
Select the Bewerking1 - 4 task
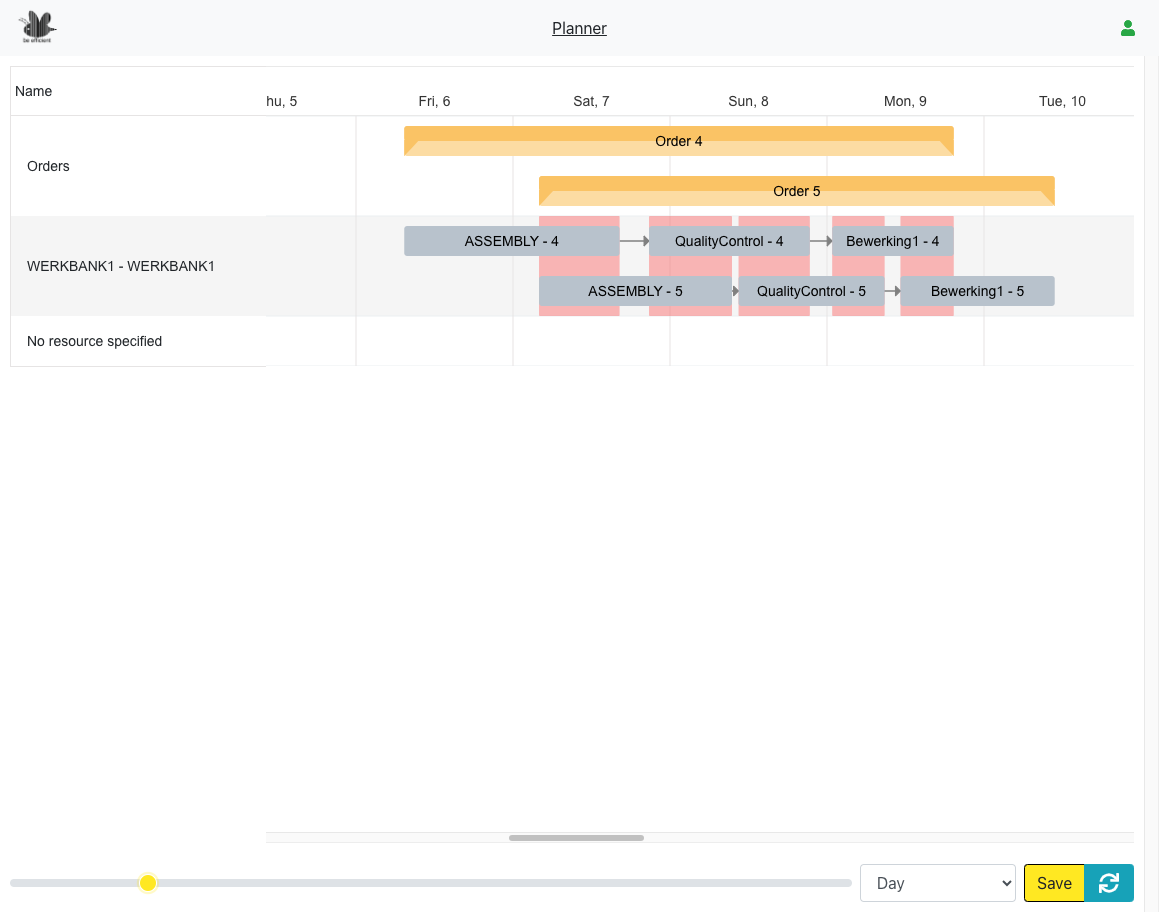click(x=892, y=241)
